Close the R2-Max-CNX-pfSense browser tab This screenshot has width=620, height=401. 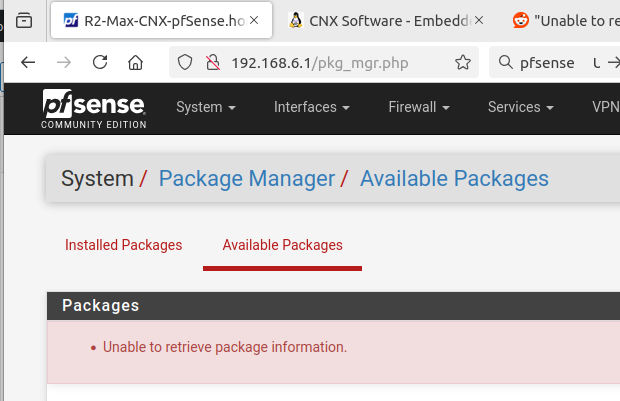point(254,20)
